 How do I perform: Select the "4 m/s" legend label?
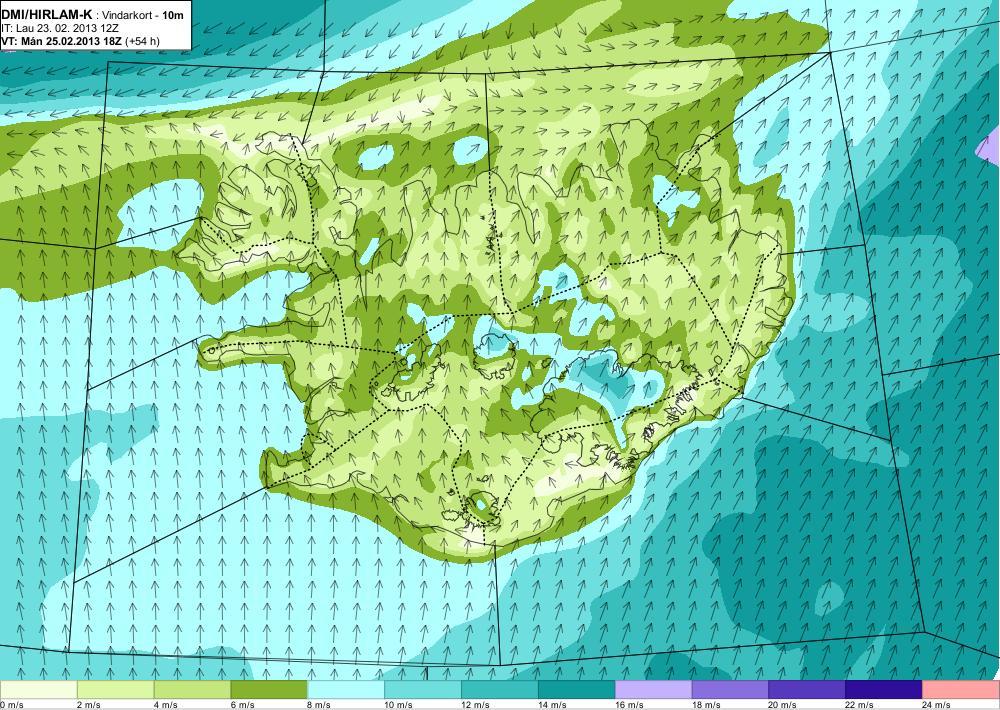pos(166,705)
